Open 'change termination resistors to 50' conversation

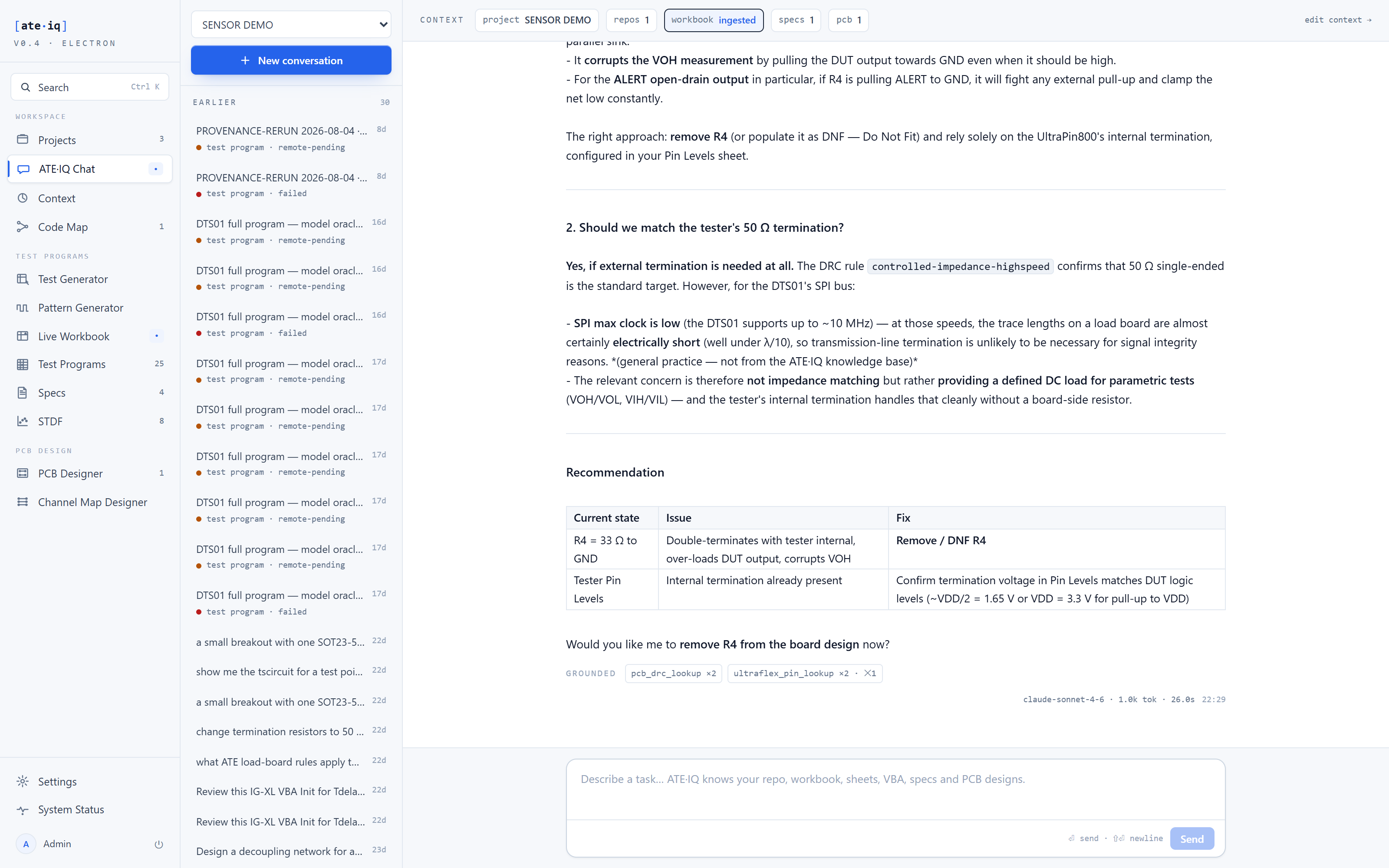tap(291, 731)
